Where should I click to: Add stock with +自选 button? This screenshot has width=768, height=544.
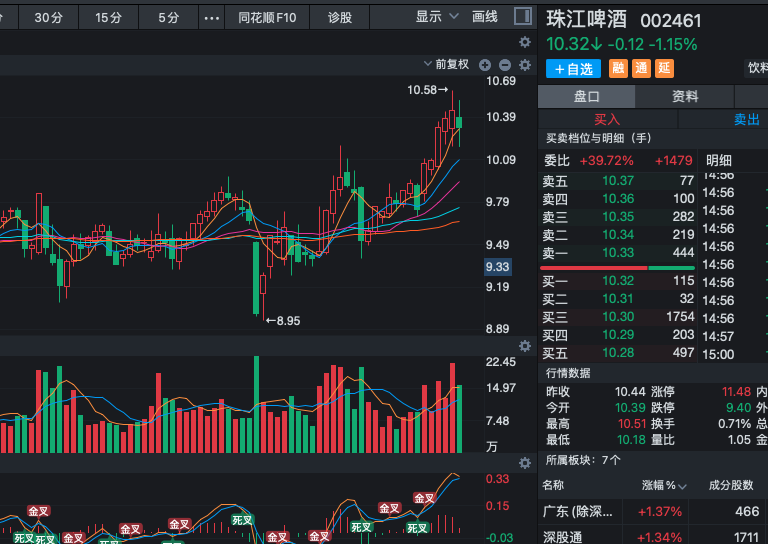pos(574,69)
